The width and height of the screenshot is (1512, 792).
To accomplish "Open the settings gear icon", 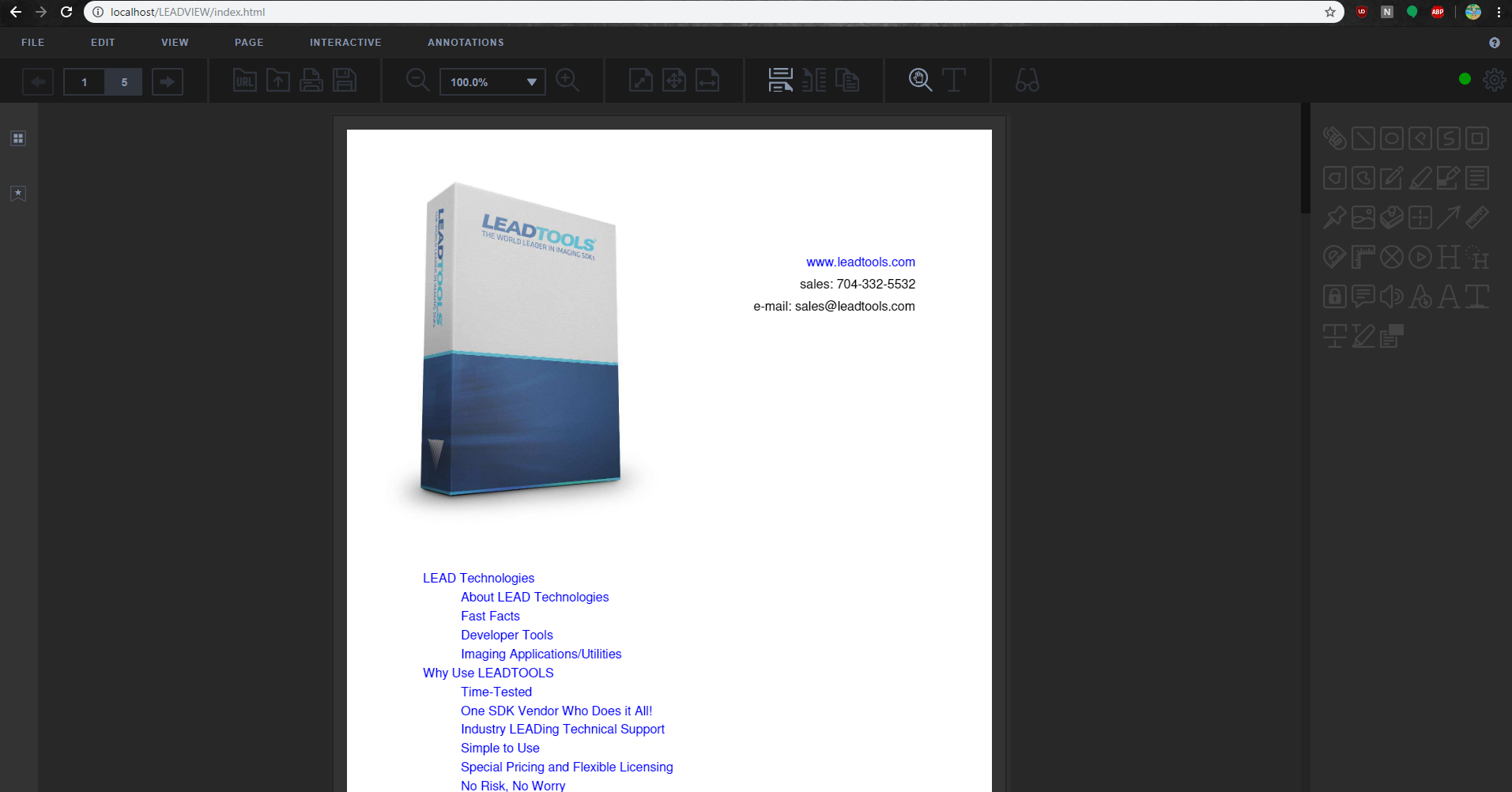I will pos(1494,80).
